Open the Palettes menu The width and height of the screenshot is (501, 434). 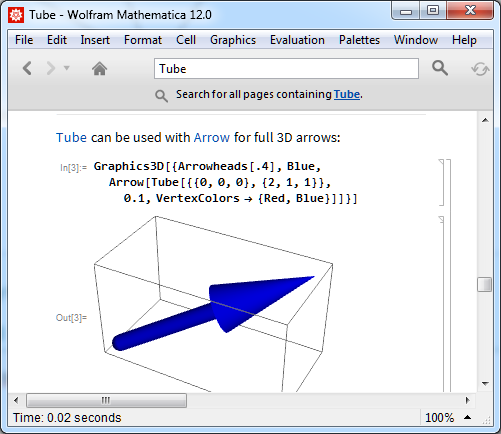tap(359, 40)
